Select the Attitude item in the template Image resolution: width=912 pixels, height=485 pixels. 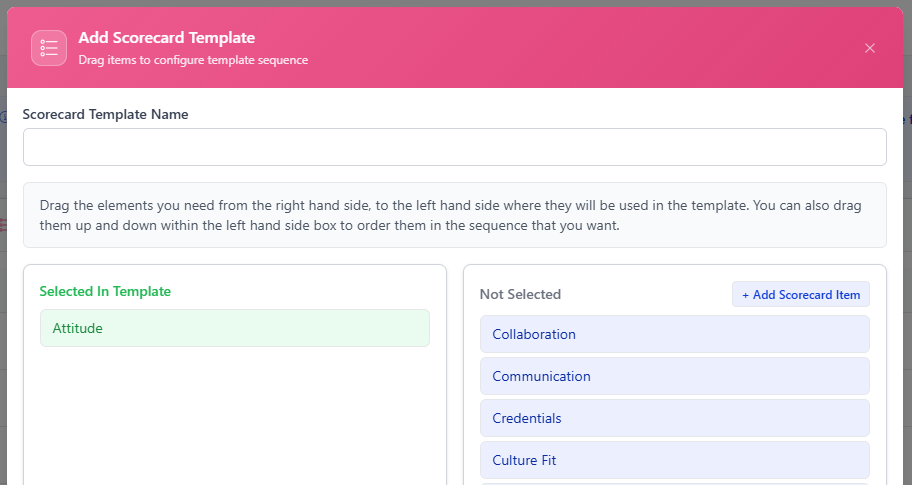(x=235, y=328)
